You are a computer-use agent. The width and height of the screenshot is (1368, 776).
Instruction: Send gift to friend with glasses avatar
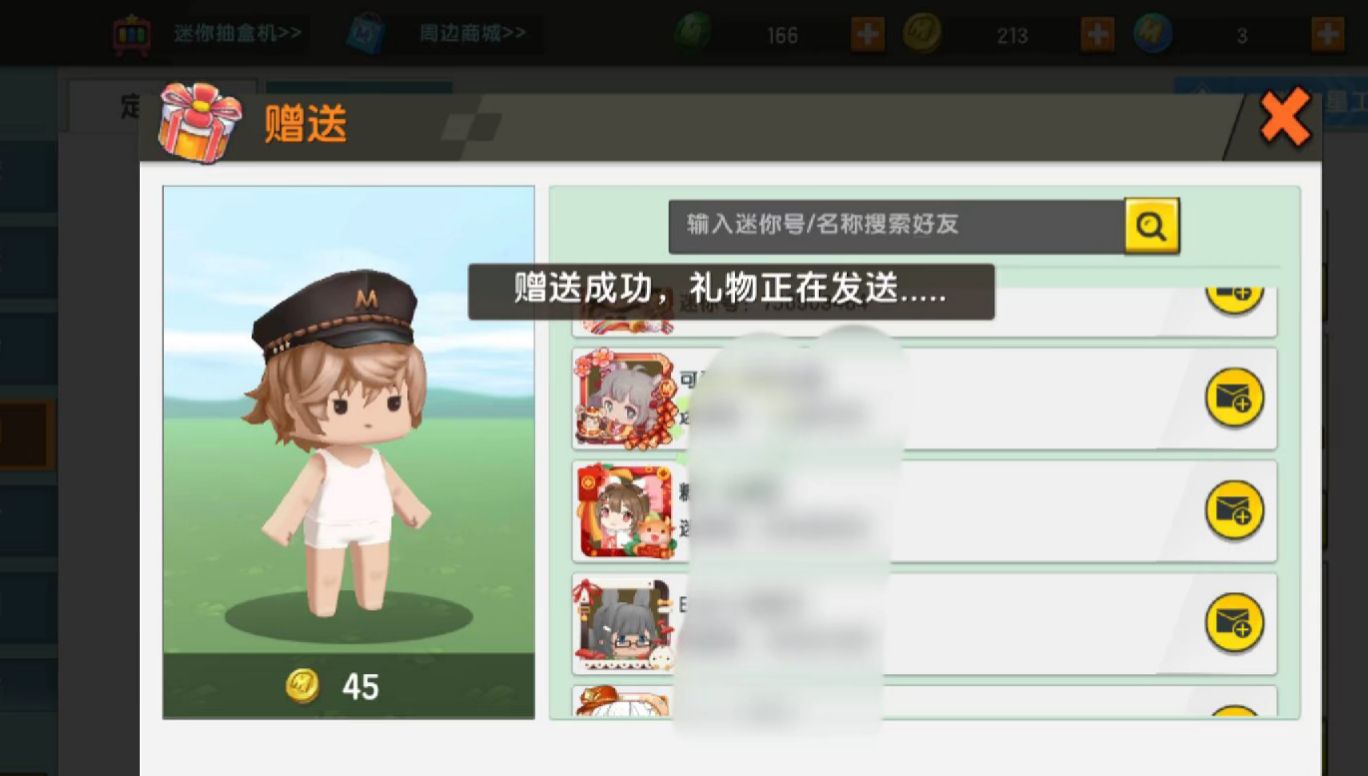pos(1234,624)
